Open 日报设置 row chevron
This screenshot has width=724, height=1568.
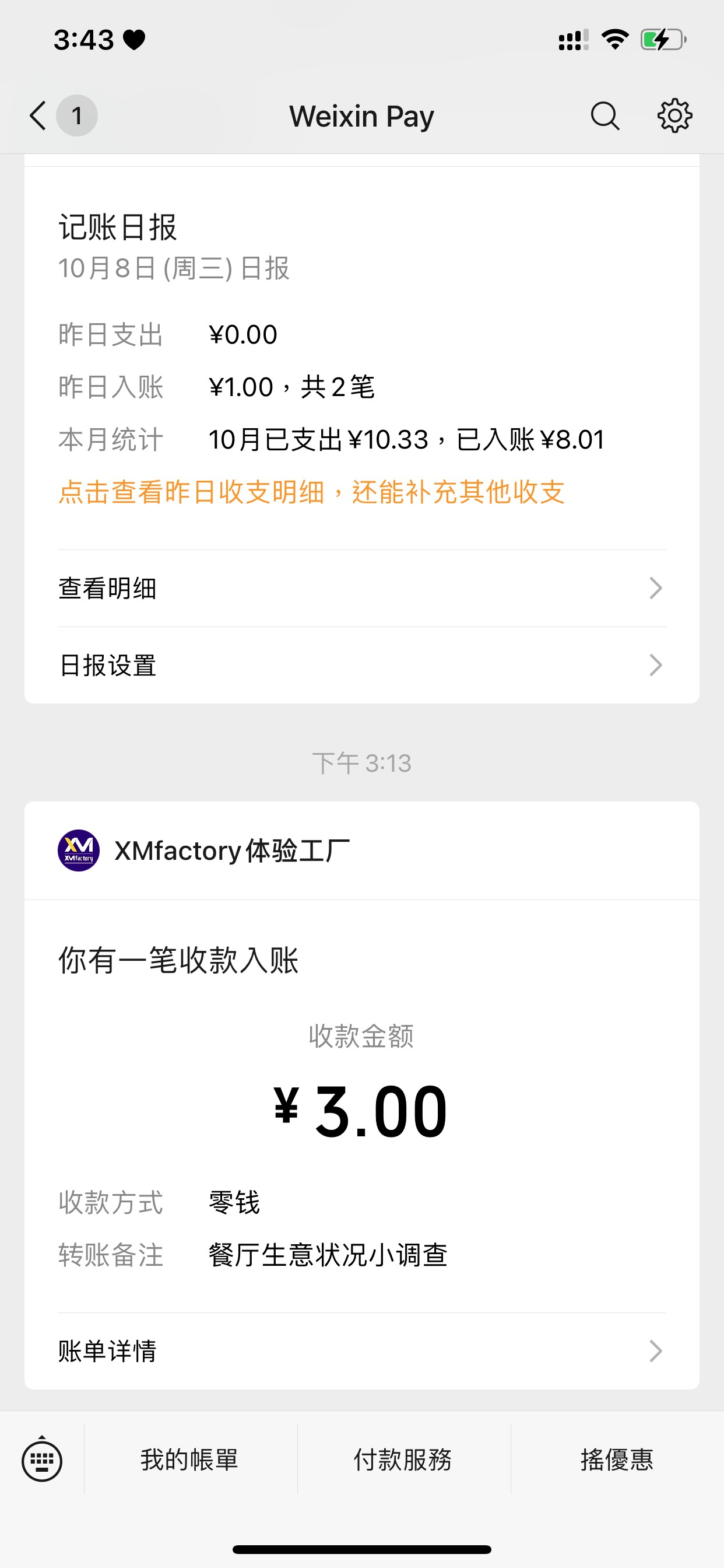pyautogui.click(x=655, y=664)
